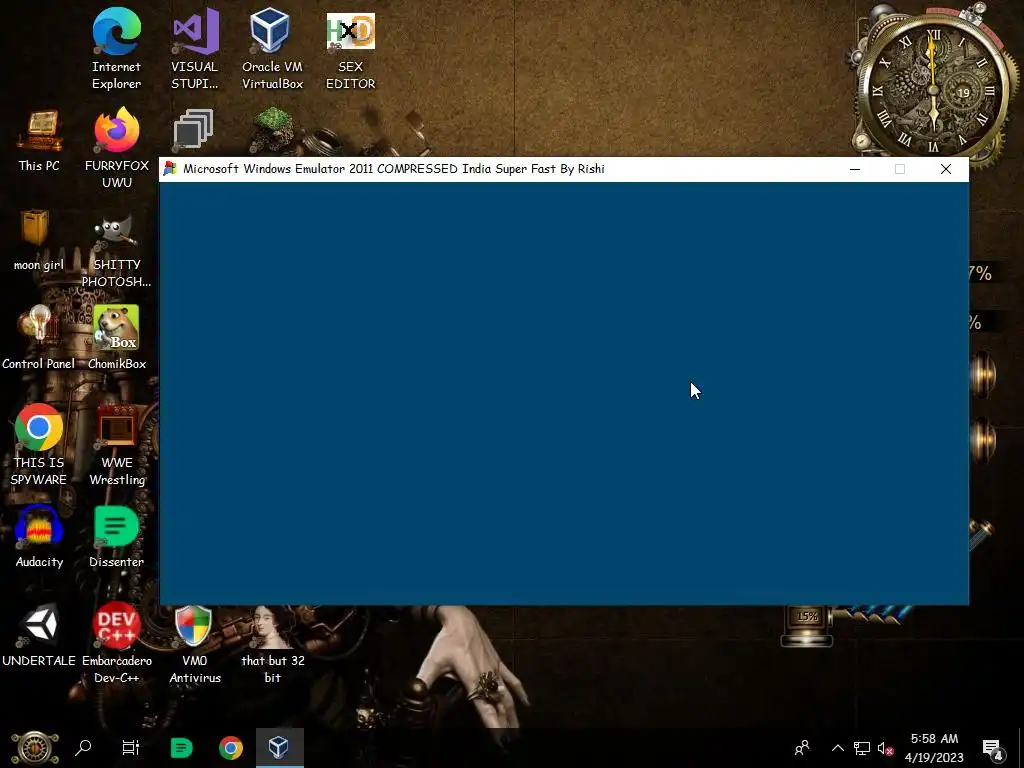
Task: Launch ChomikBox from the desktop
Action: (117, 338)
